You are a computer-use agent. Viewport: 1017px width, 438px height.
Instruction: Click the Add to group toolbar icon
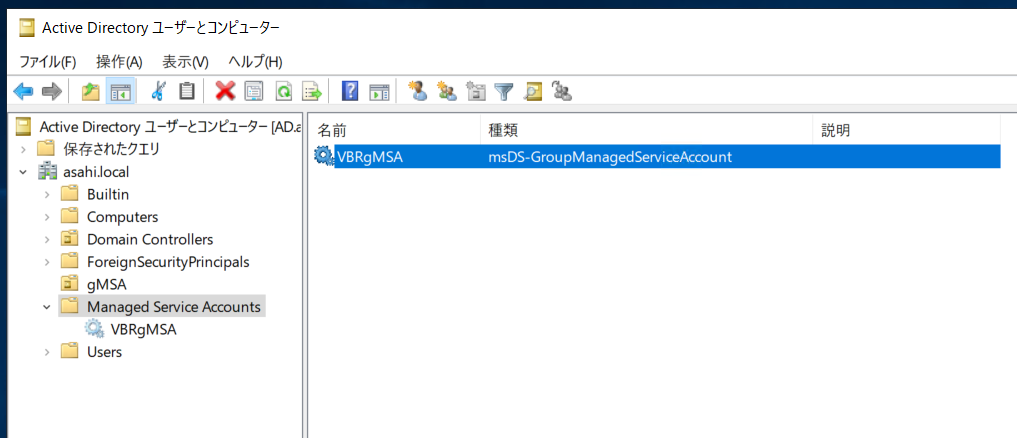pos(562,91)
